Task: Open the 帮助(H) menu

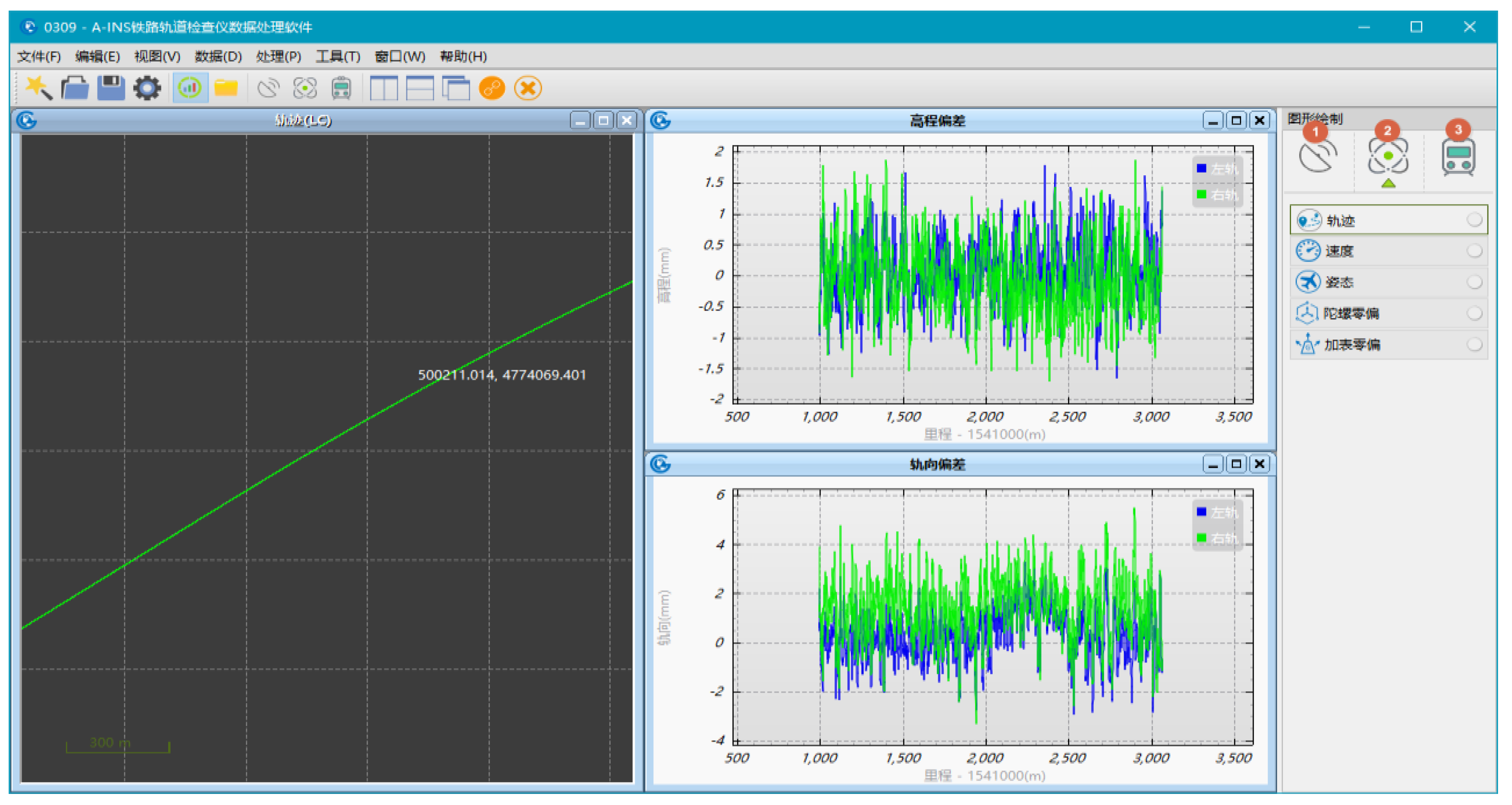Action: click(x=464, y=56)
